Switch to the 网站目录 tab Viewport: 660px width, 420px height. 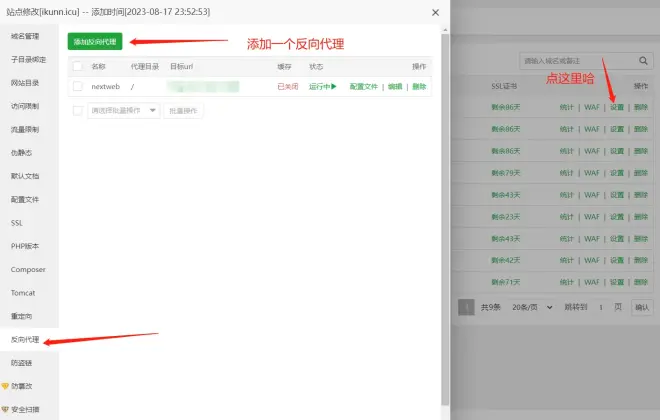pyautogui.click(x=25, y=83)
